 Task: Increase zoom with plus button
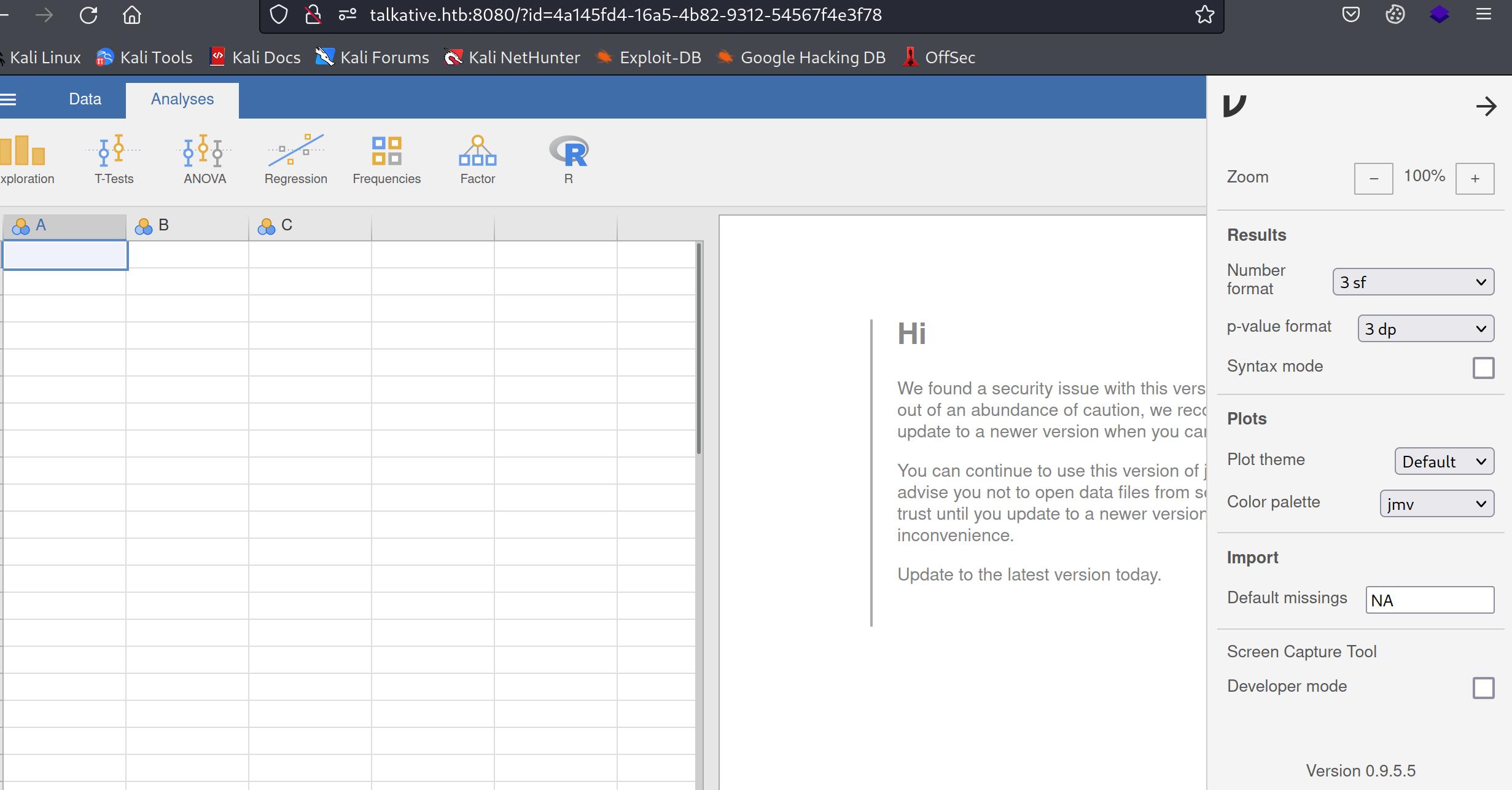tap(1475, 179)
